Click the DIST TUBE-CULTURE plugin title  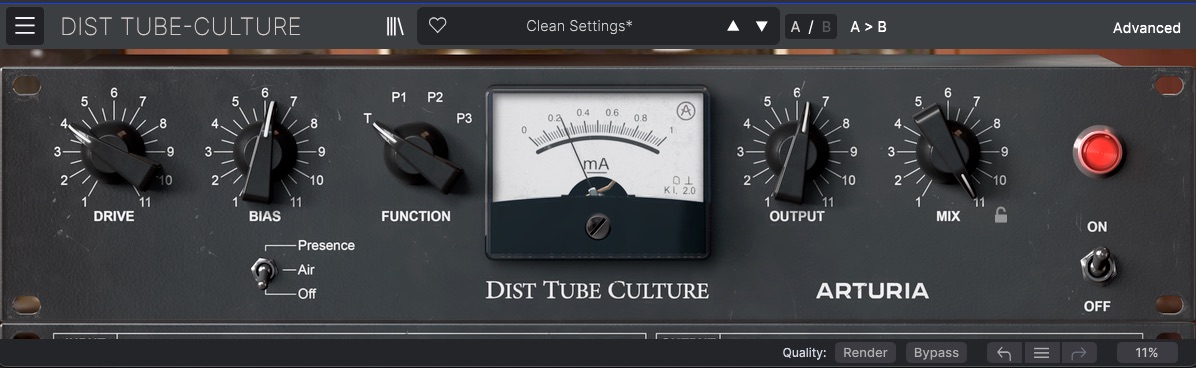coord(181,27)
